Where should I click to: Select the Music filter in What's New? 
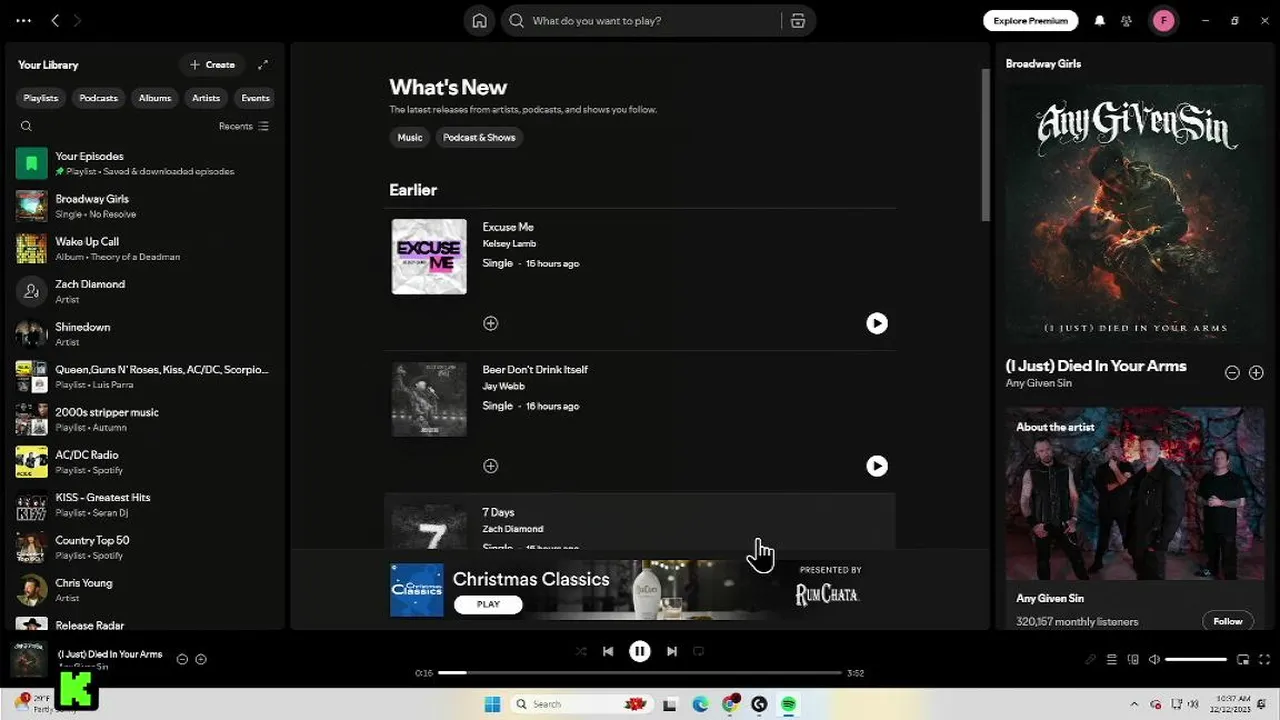(410, 138)
